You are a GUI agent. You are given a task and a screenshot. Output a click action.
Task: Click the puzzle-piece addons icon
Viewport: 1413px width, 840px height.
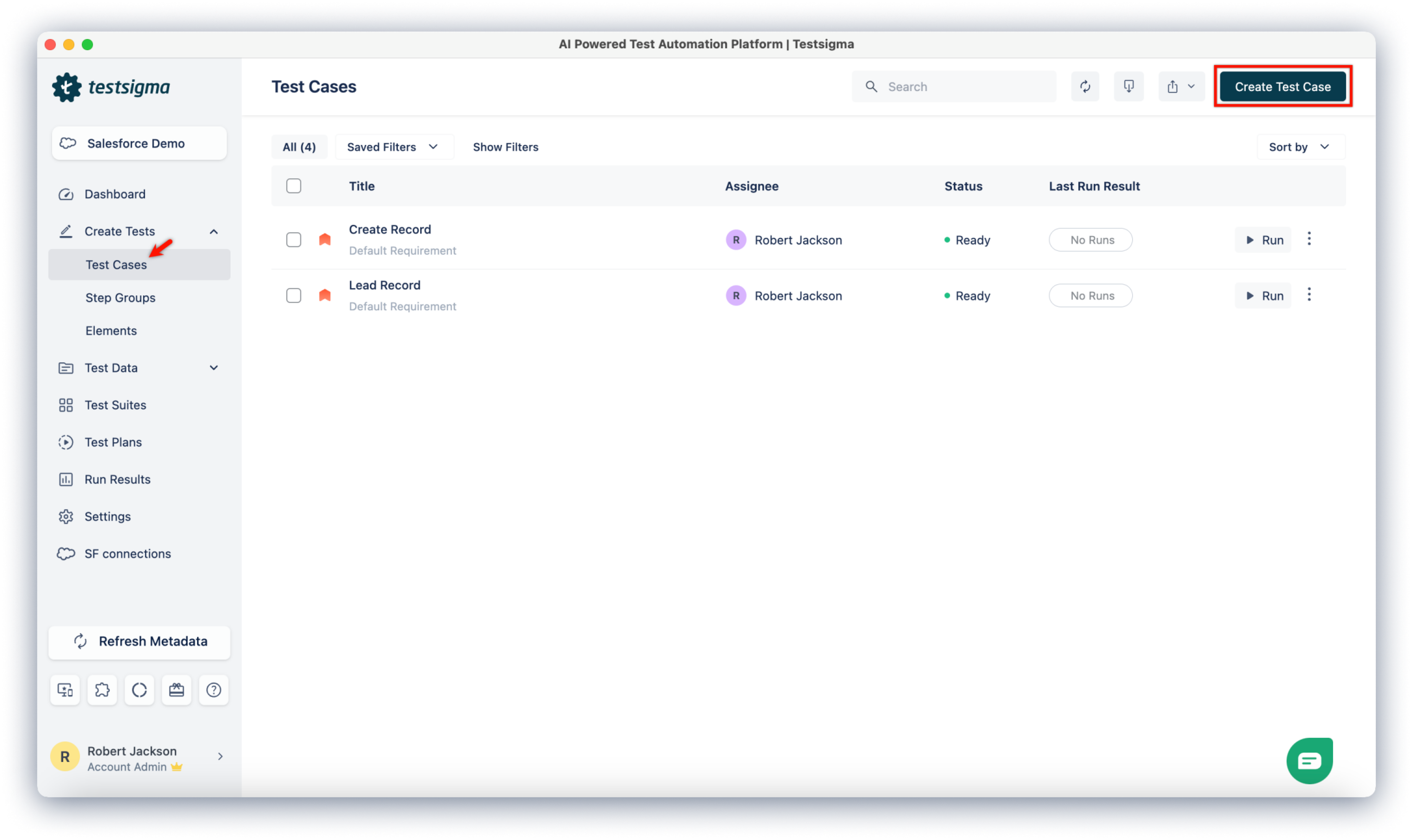coord(103,689)
